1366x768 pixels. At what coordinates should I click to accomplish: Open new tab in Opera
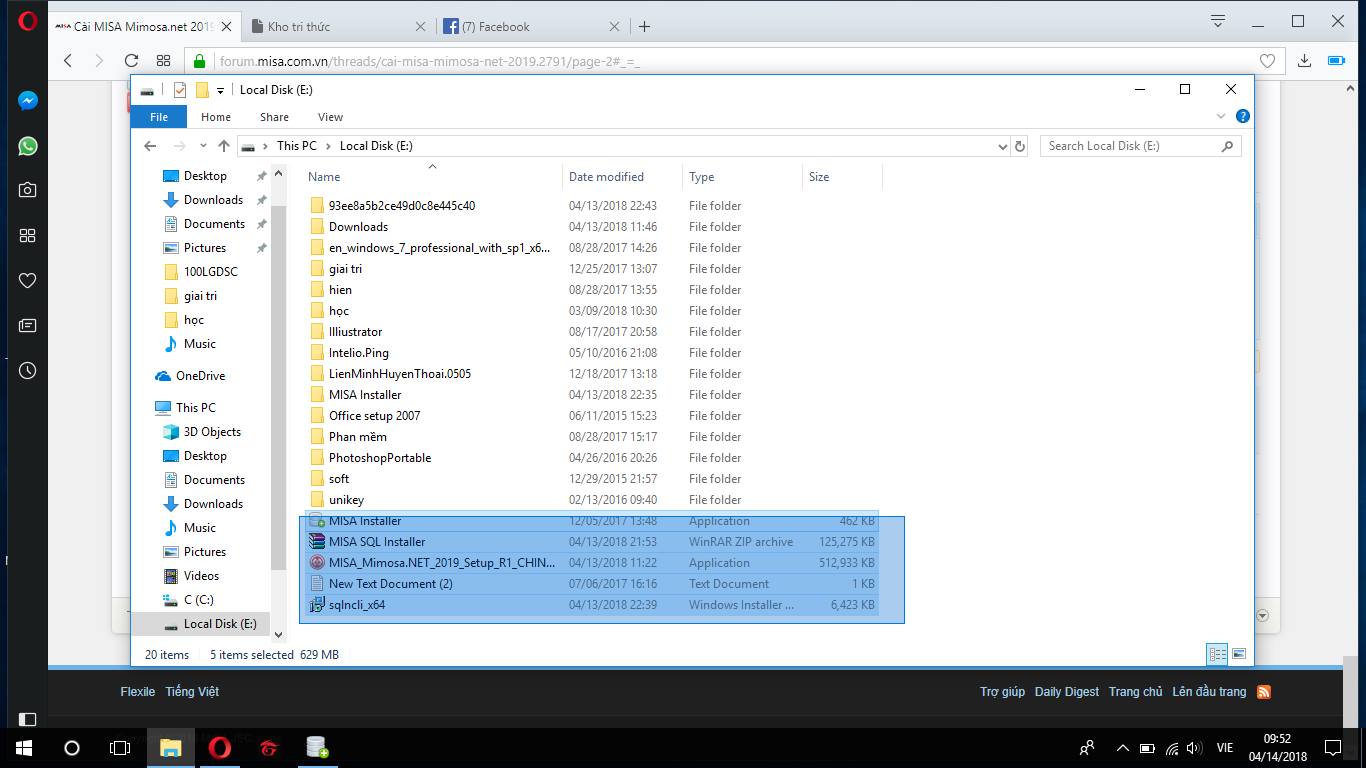[644, 27]
